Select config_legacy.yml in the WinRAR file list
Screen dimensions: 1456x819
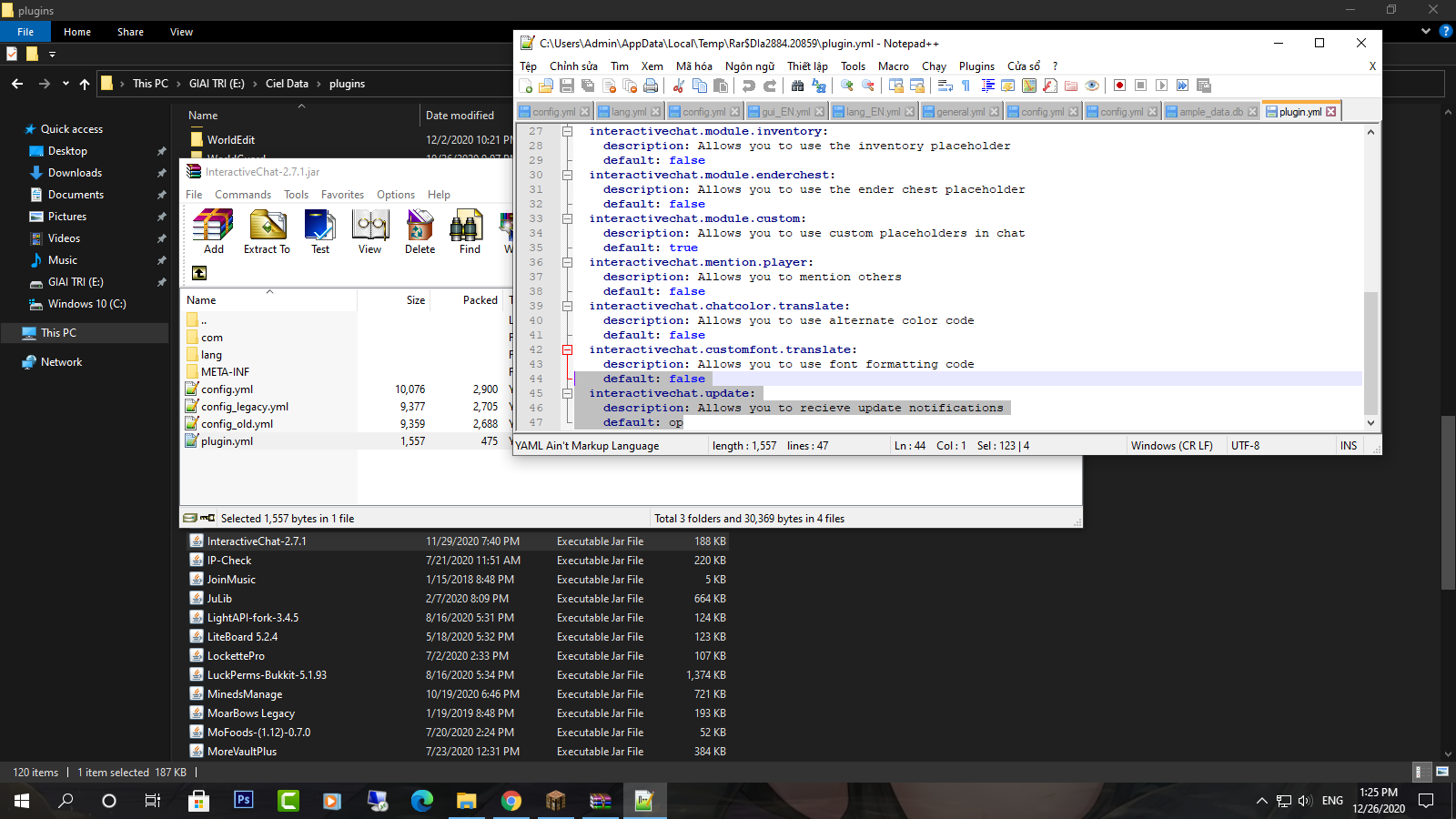[245, 407]
